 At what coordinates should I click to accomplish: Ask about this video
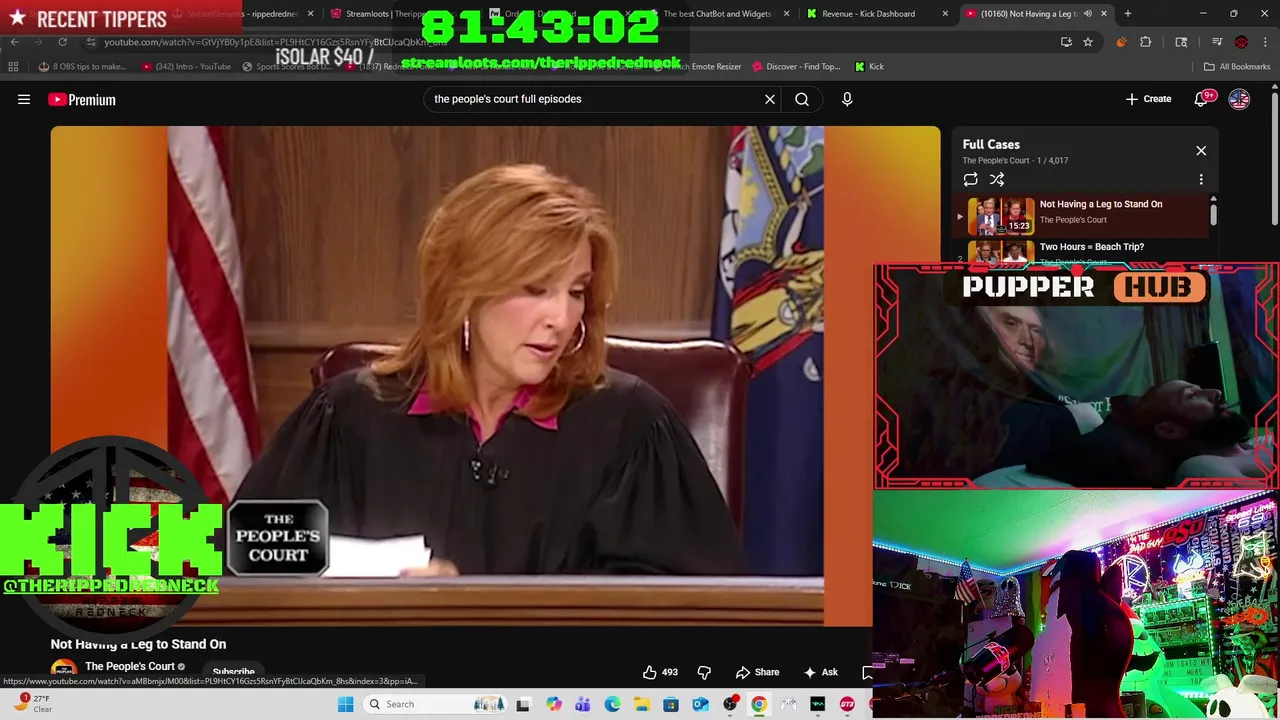[820, 672]
